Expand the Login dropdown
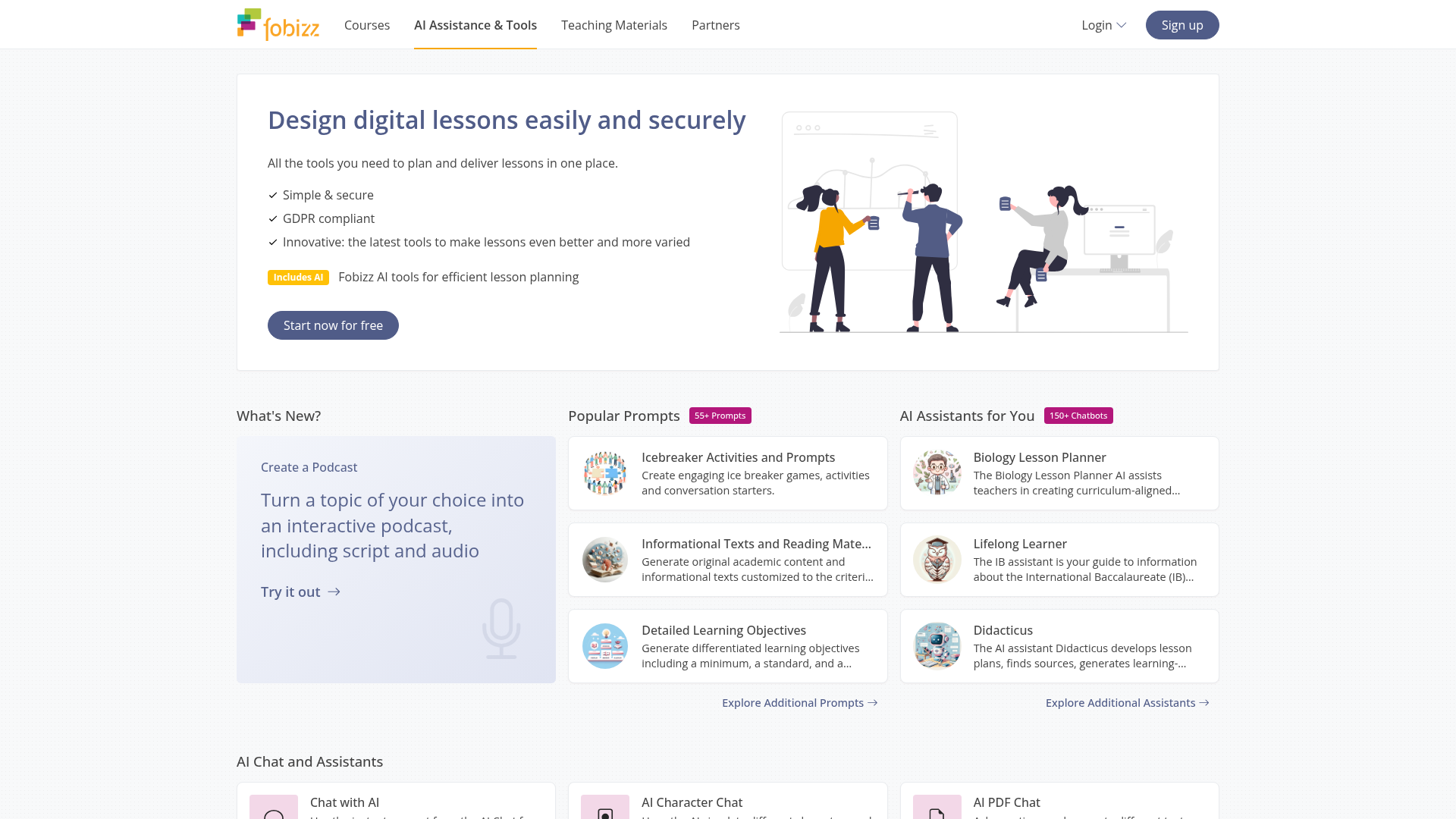This screenshot has height=819, width=1456. 1104,25
